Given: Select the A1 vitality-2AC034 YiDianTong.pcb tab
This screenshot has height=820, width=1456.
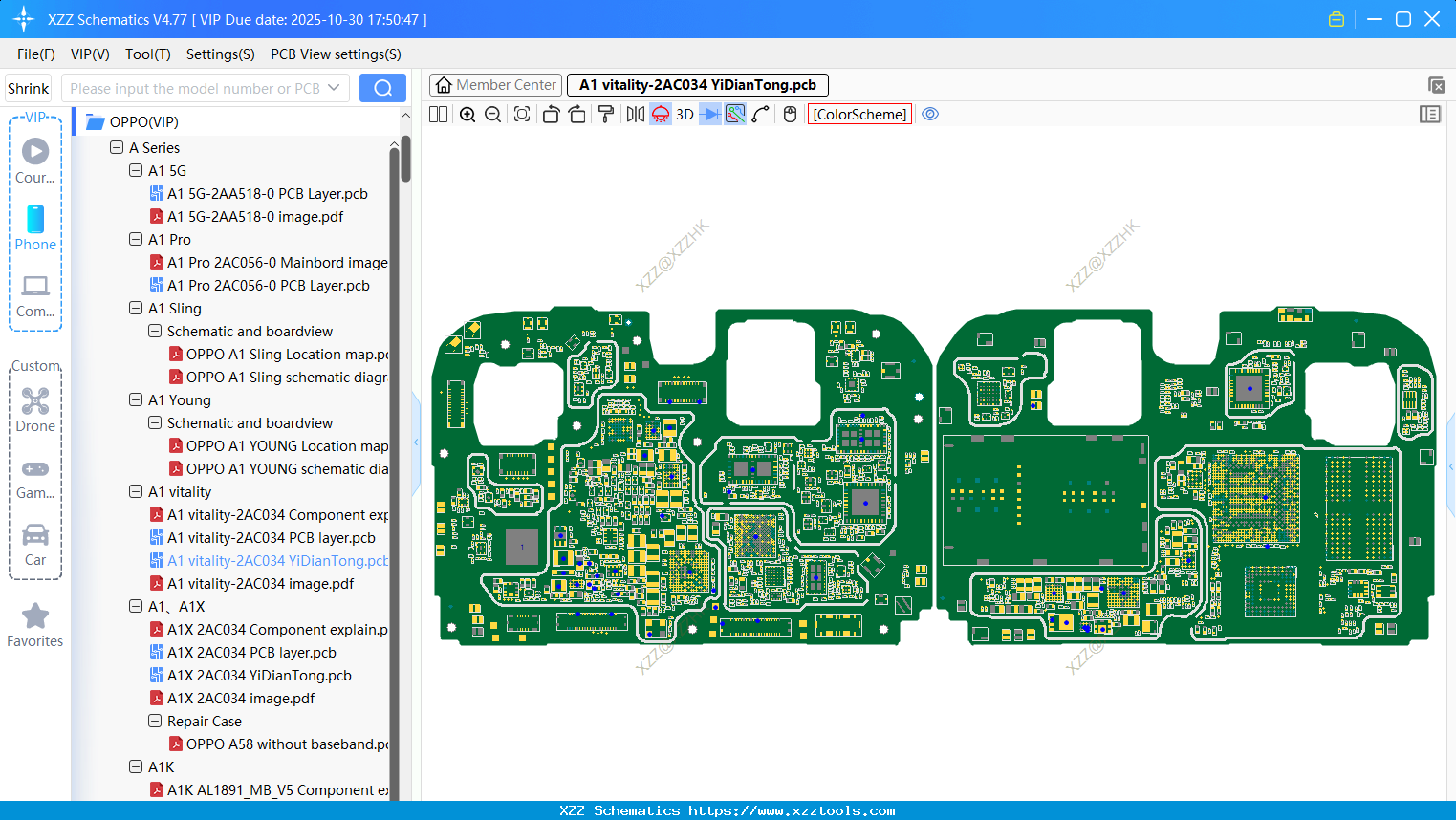Looking at the screenshot, I should (697, 84).
